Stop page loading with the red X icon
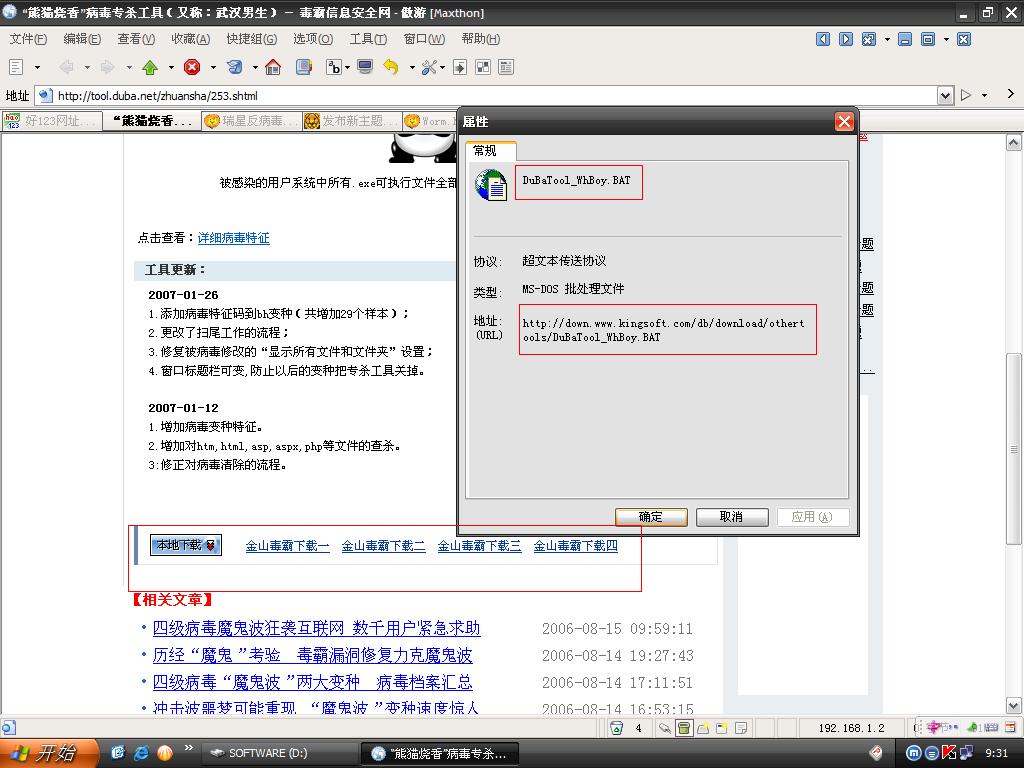1024x768 pixels. pyautogui.click(x=192, y=67)
